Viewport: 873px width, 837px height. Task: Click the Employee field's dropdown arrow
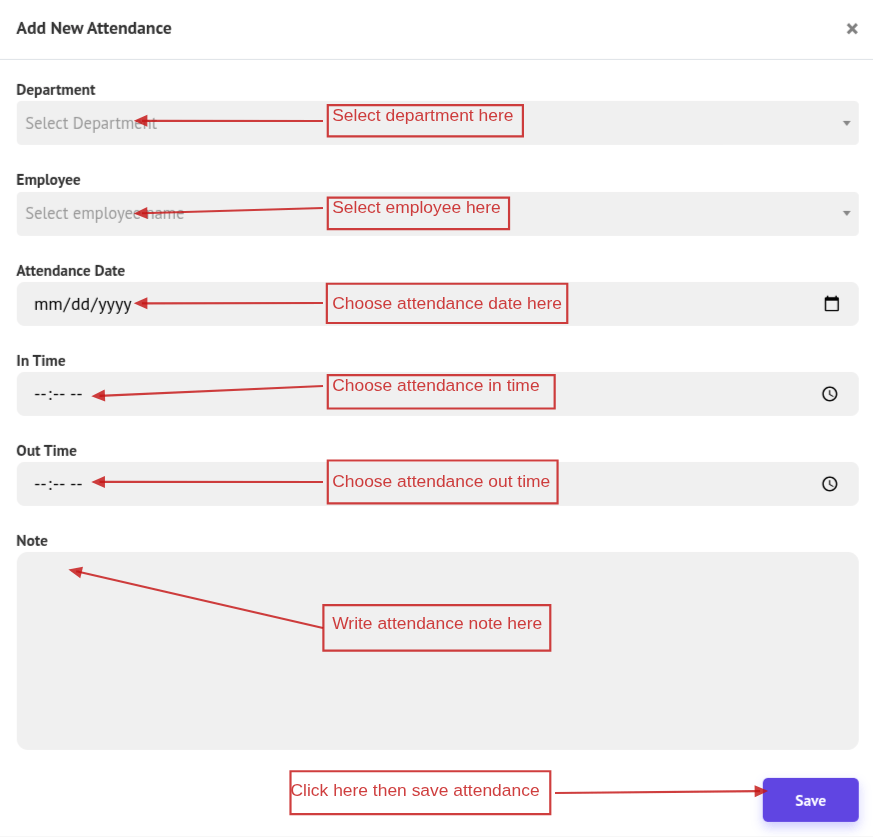coord(846,213)
